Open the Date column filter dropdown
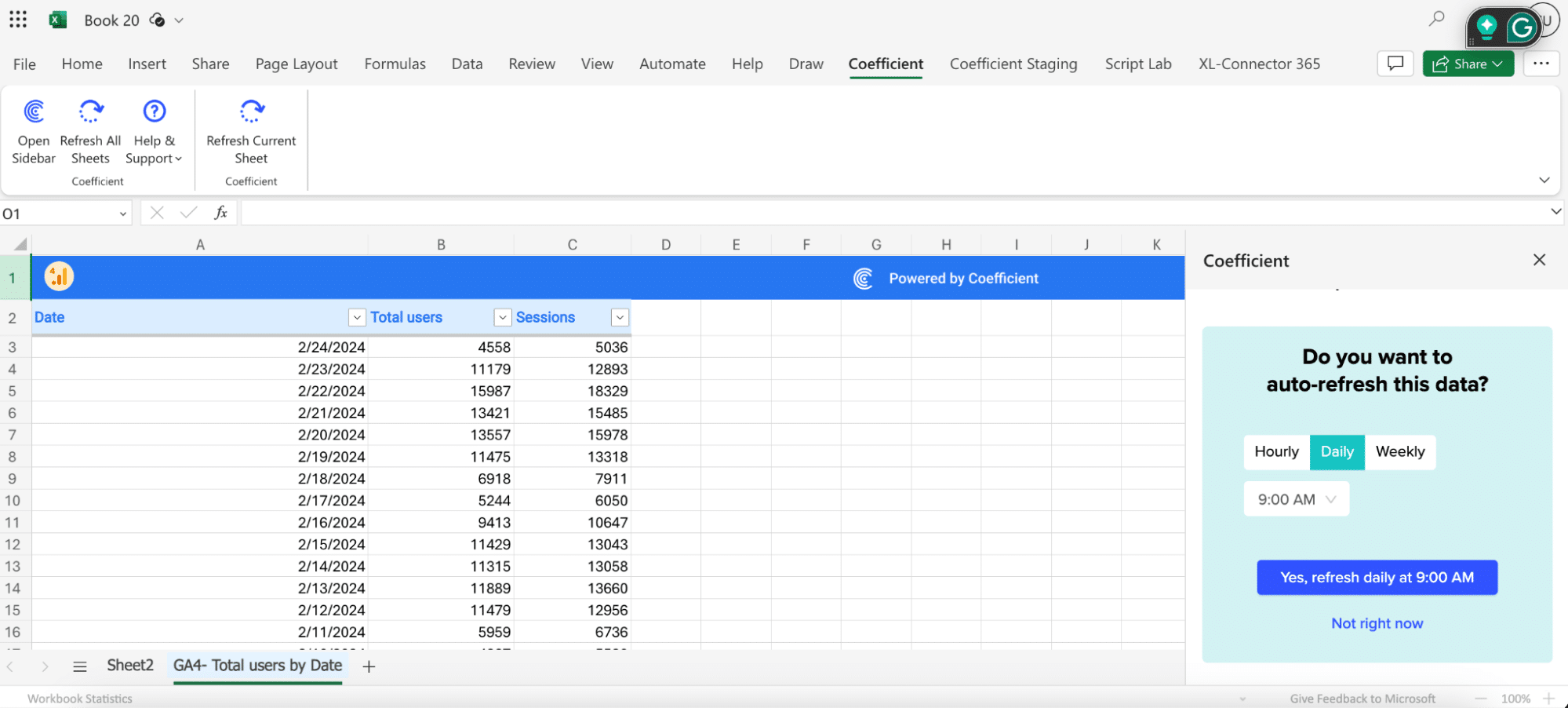1568x708 pixels. pyautogui.click(x=357, y=317)
